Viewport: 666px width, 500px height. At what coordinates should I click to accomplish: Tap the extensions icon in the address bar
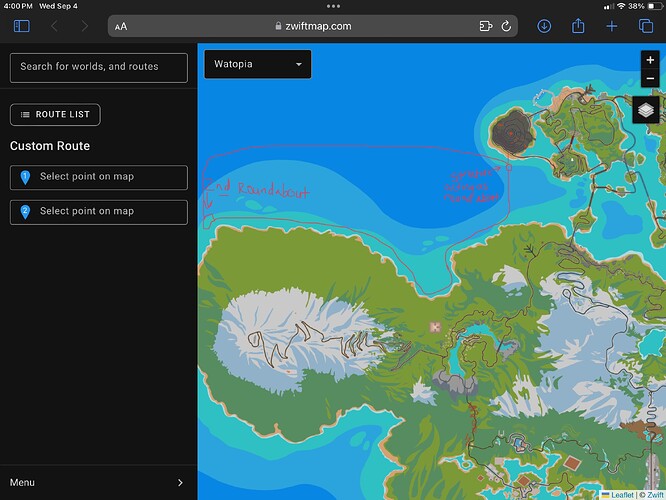click(485, 26)
